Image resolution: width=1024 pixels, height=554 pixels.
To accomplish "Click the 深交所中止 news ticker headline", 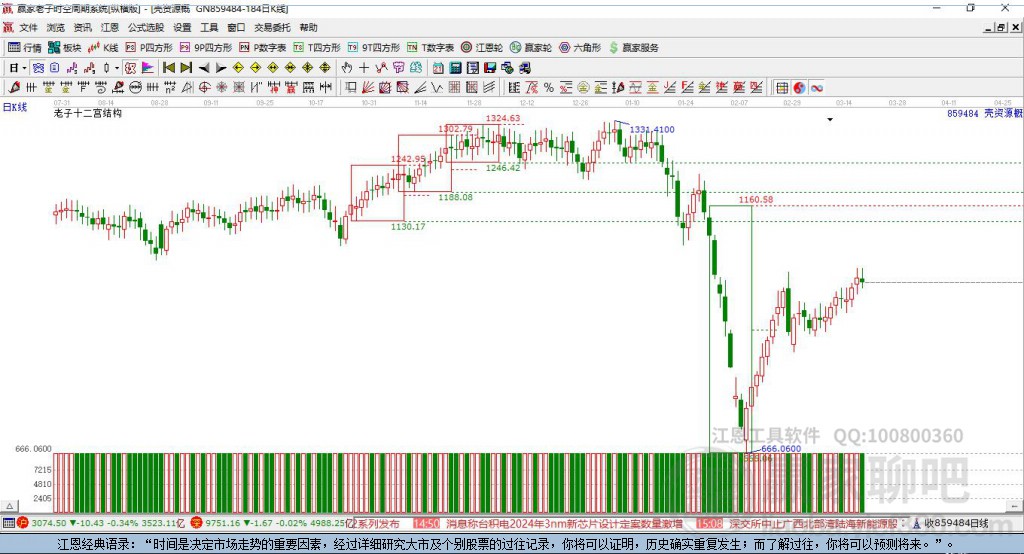I will (814, 523).
